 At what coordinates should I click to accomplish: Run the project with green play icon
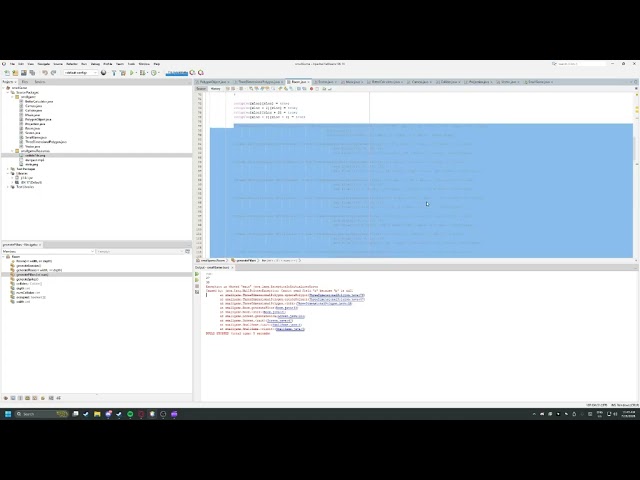[x=131, y=73]
